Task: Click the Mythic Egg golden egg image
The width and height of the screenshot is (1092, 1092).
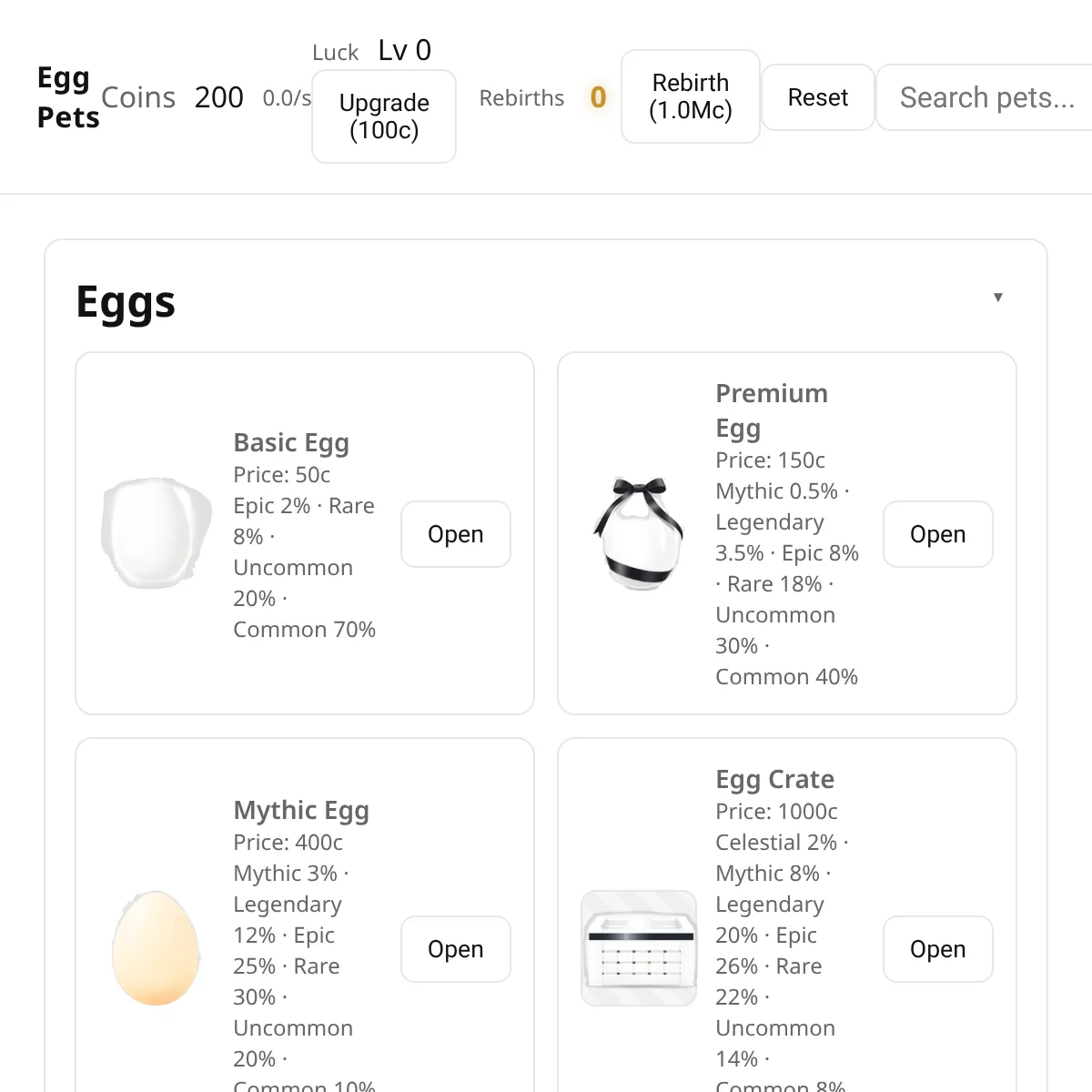Action: (x=156, y=948)
